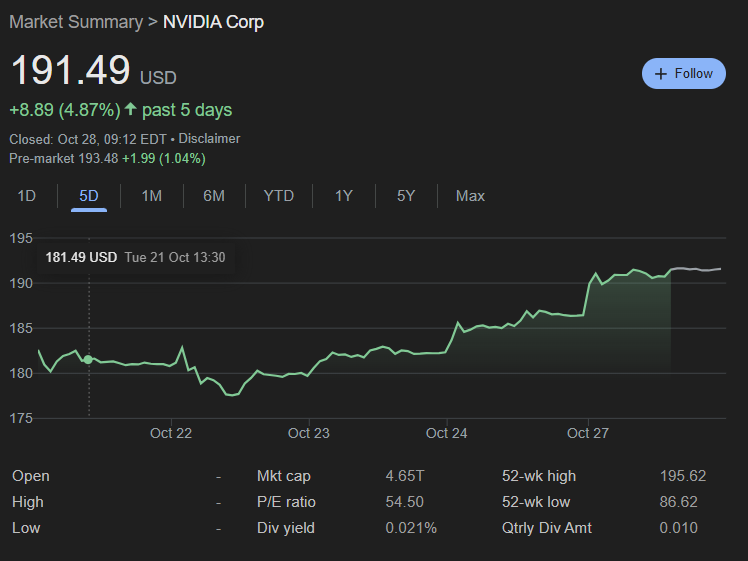Show the YTD chart range
Screen dimensions: 748x561
[278, 196]
